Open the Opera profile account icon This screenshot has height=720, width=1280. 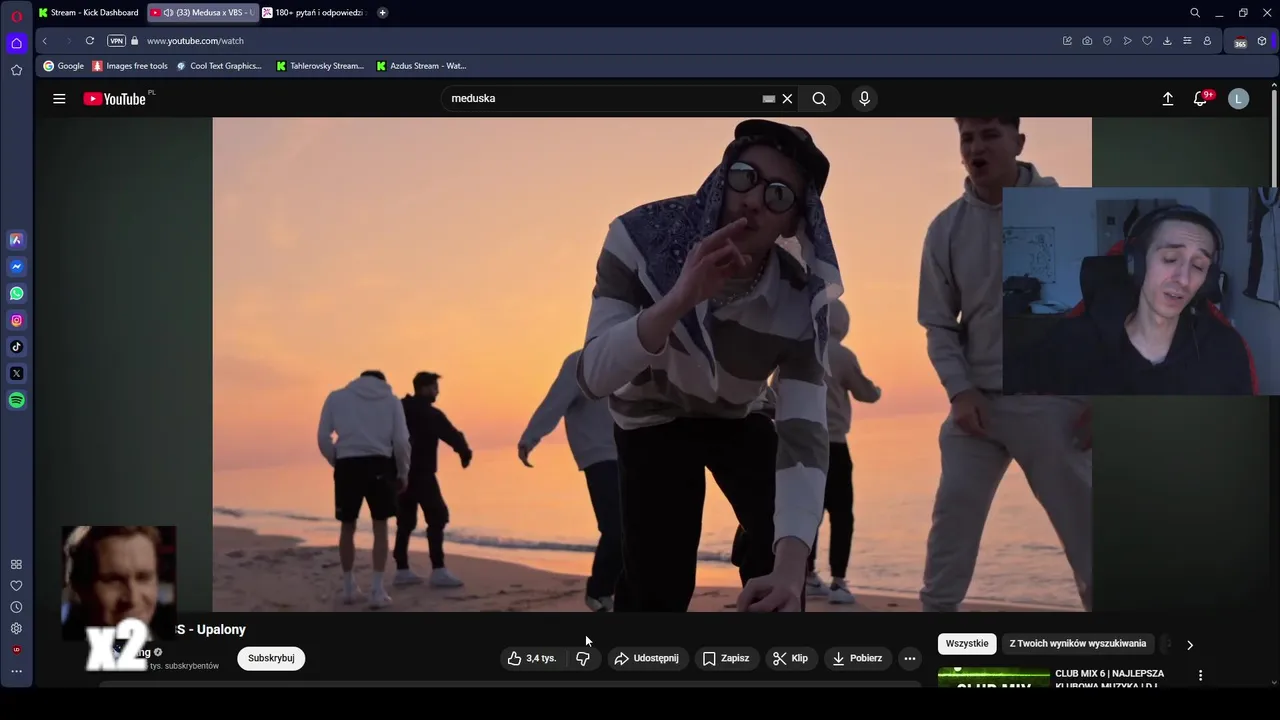click(1207, 41)
